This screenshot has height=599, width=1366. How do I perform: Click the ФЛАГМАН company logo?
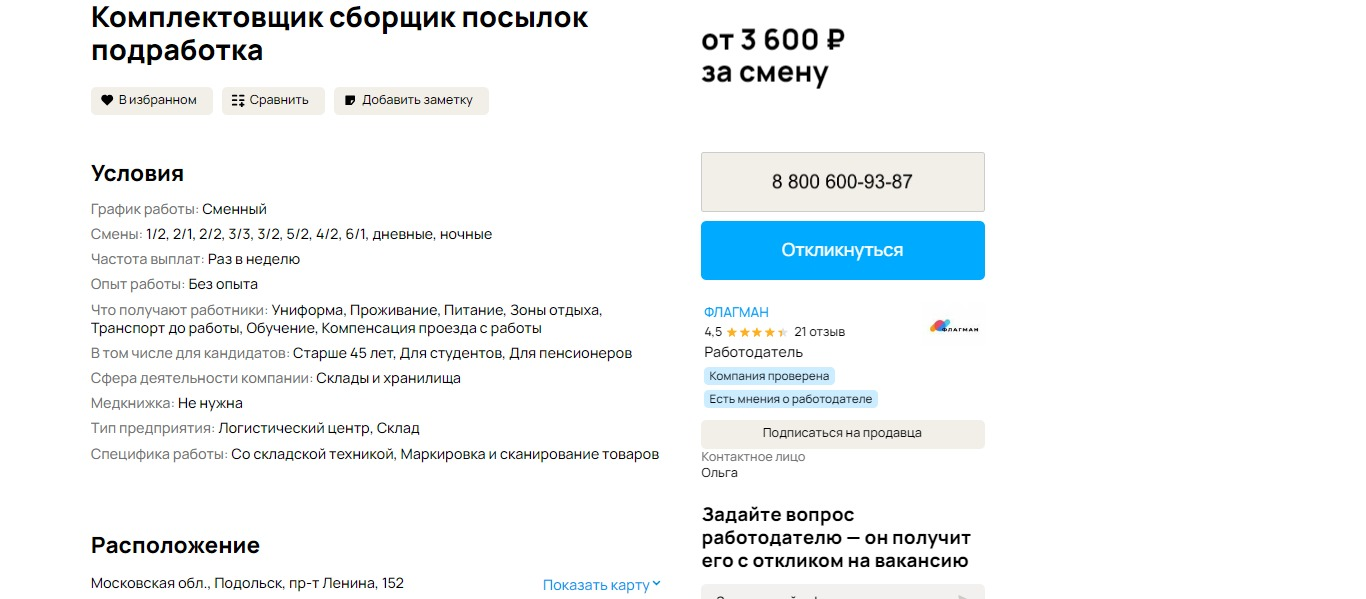pos(954,327)
